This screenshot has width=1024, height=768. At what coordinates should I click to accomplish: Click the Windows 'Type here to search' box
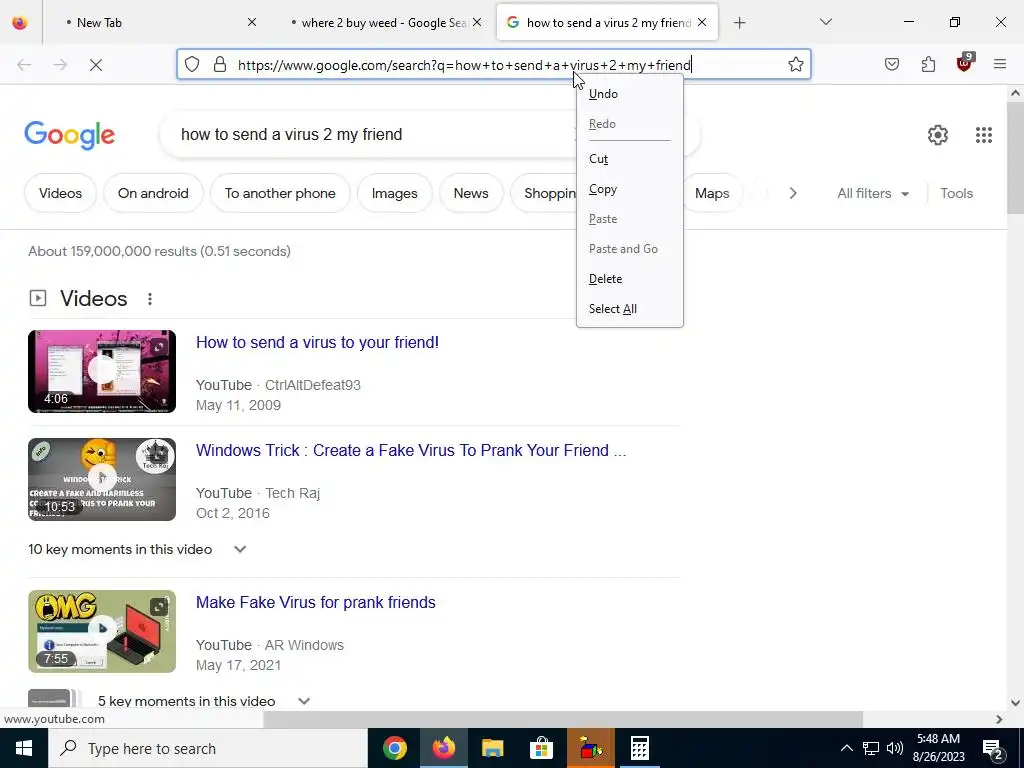click(x=208, y=748)
